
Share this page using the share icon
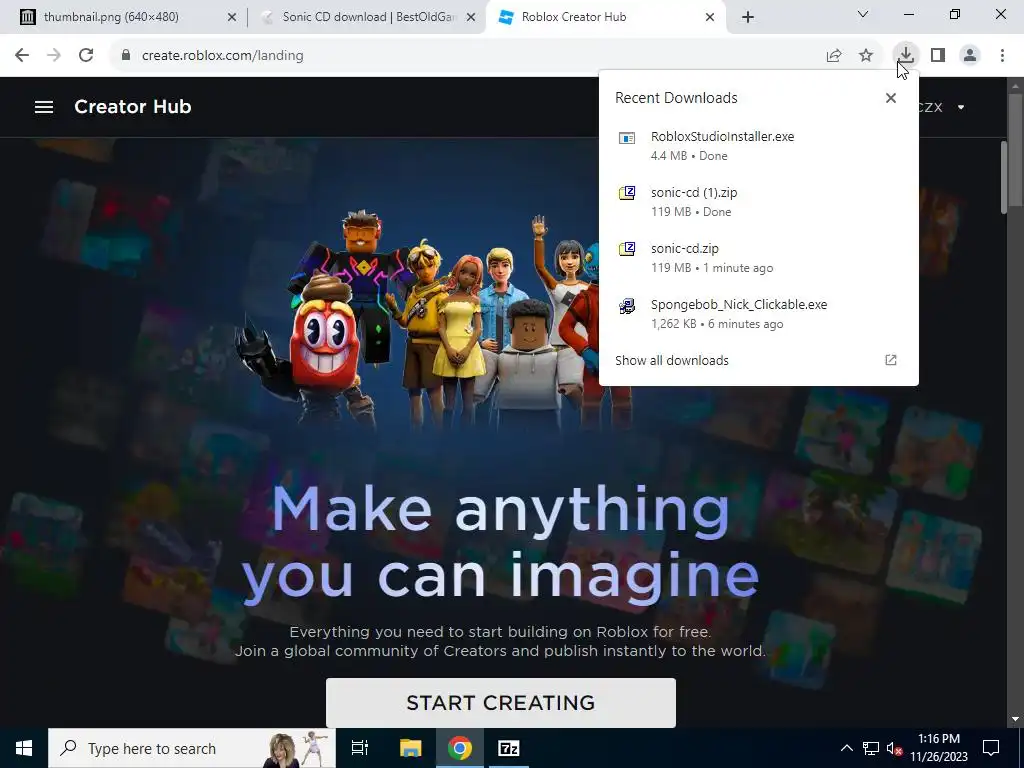834,56
